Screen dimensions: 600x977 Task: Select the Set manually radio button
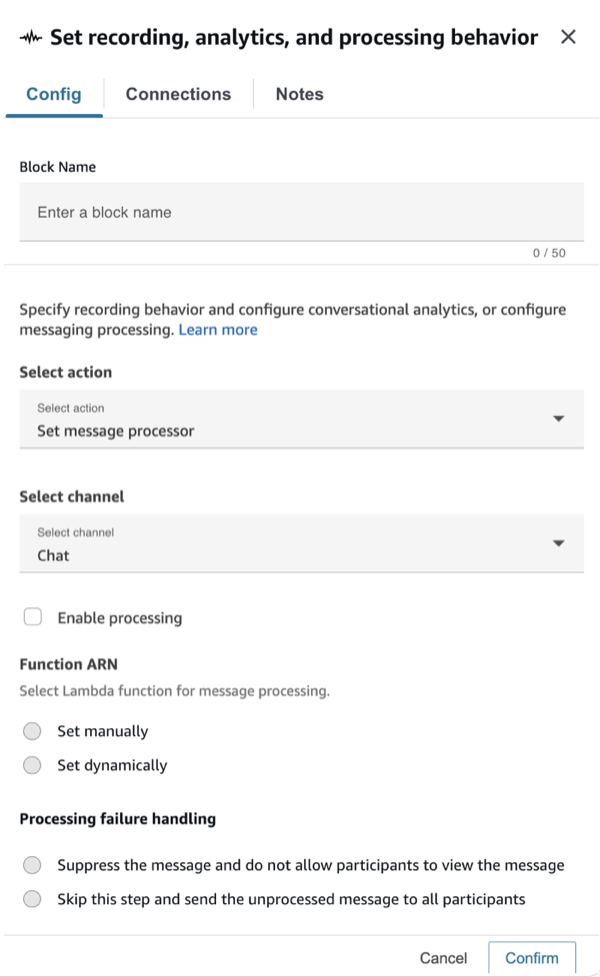(31, 731)
